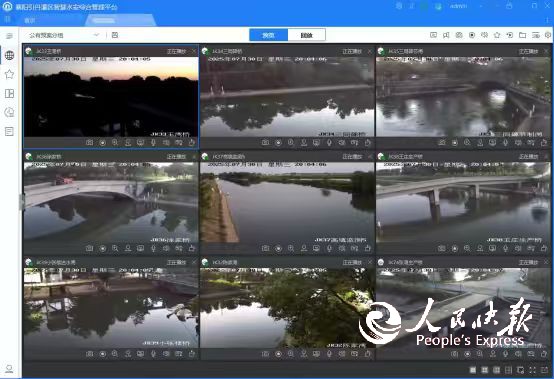Image resolution: width=554 pixels, height=379 pixels.
Task: Close the JK34 camera cell
Action: point(370,52)
